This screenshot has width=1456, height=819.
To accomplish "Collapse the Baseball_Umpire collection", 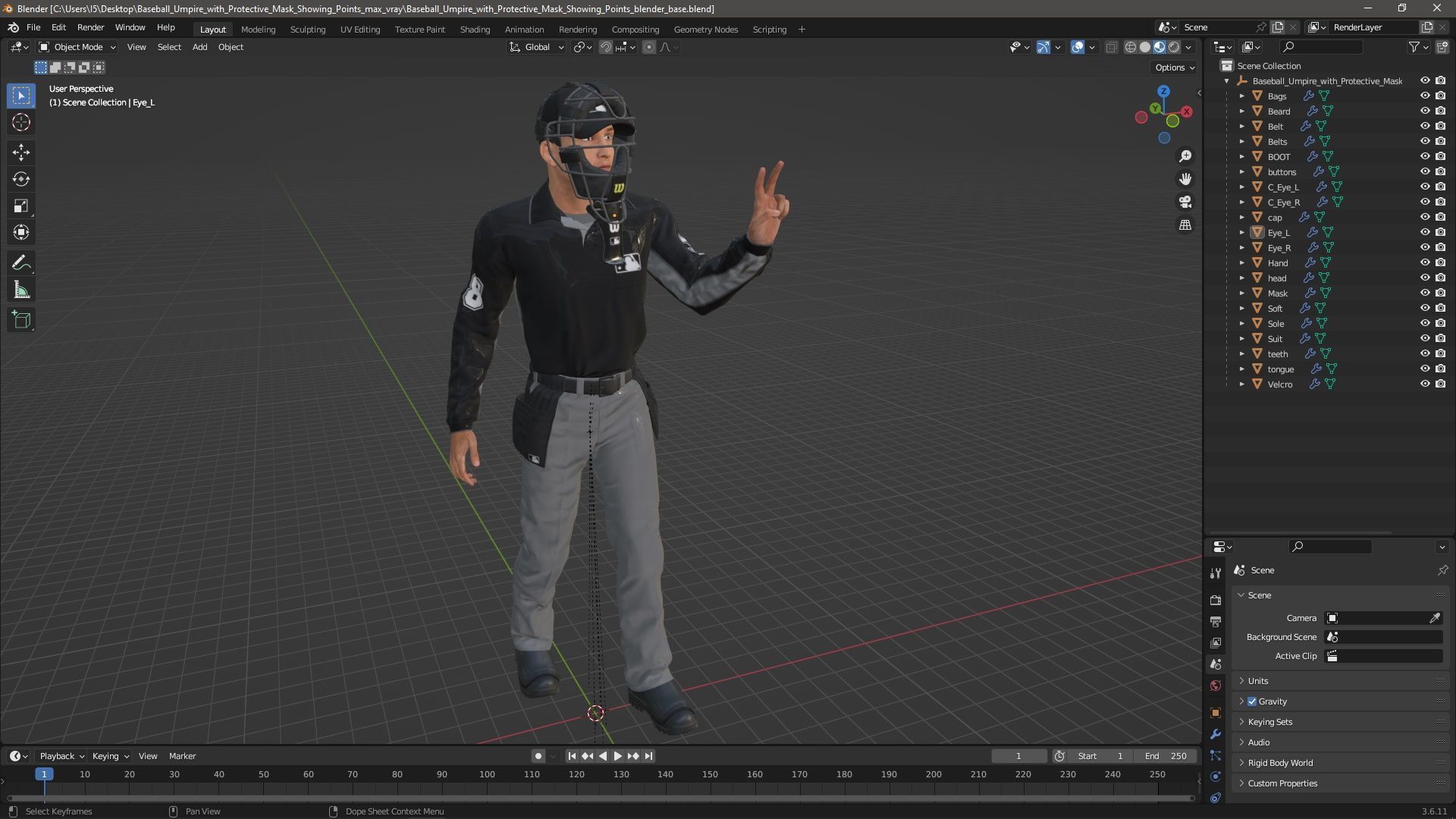I will point(1227,80).
